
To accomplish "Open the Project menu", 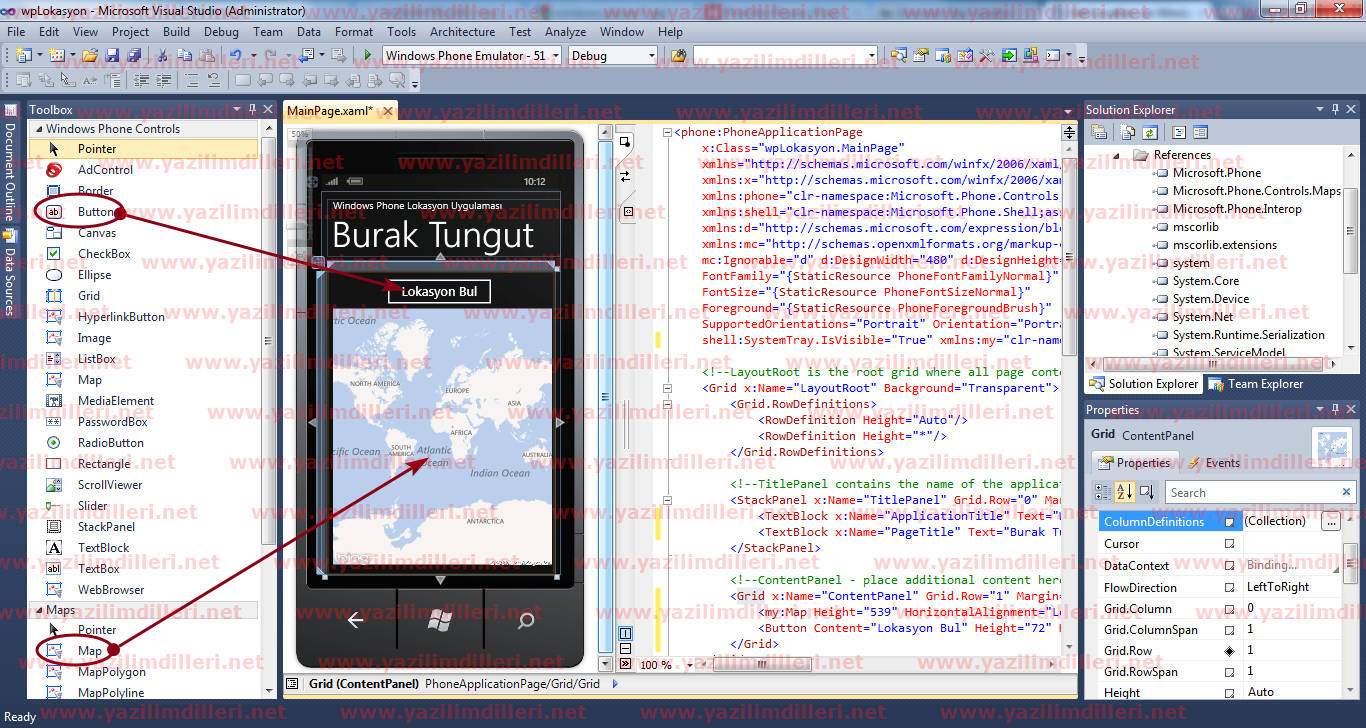I will (x=130, y=32).
